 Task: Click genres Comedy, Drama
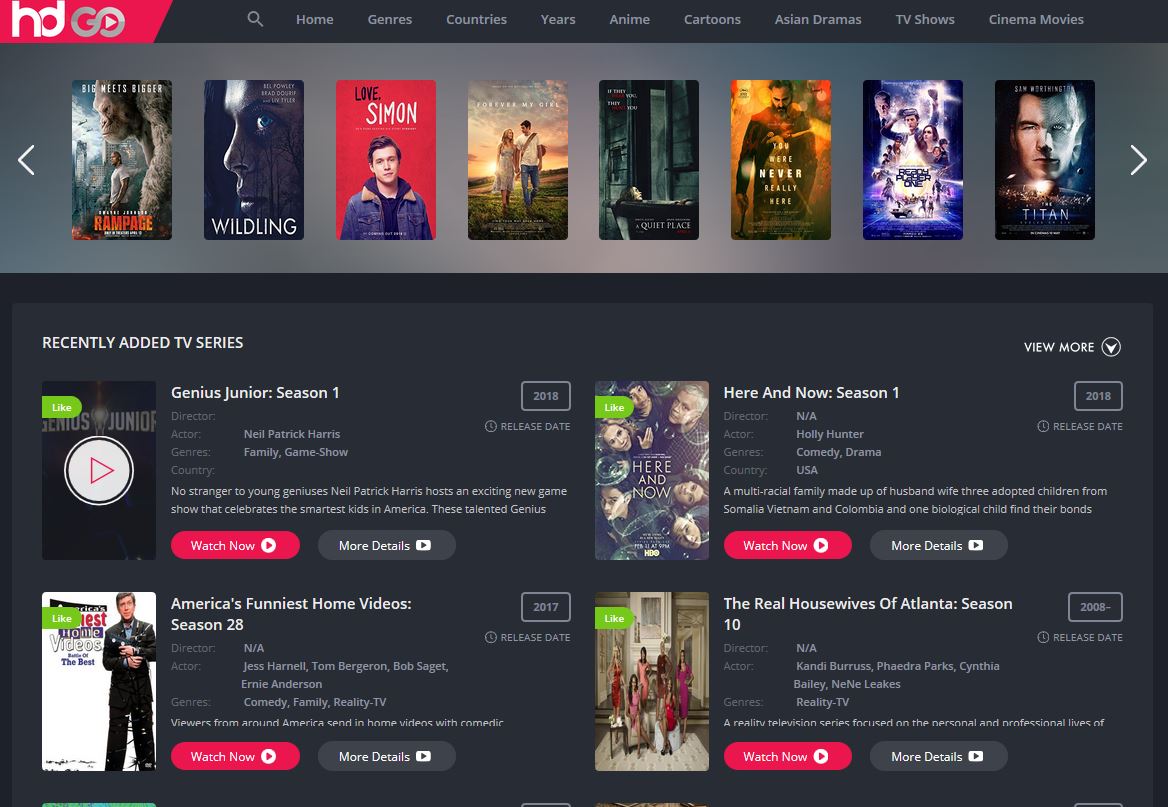coord(839,452)
